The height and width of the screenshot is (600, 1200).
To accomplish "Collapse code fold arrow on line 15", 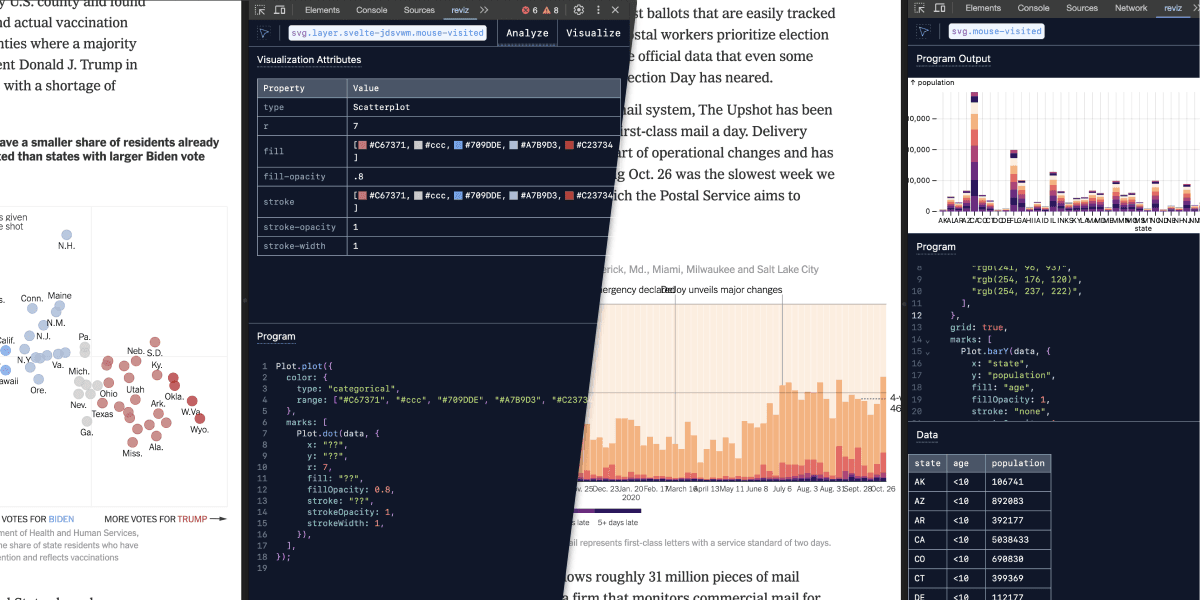I will [926, 353].
